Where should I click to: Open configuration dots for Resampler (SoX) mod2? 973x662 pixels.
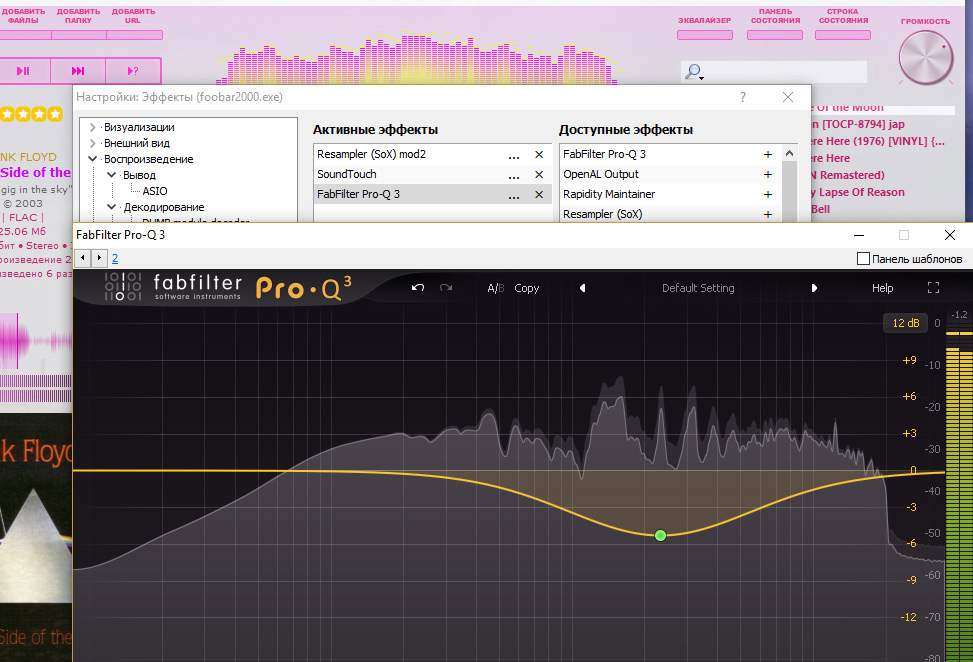(514, 155)
